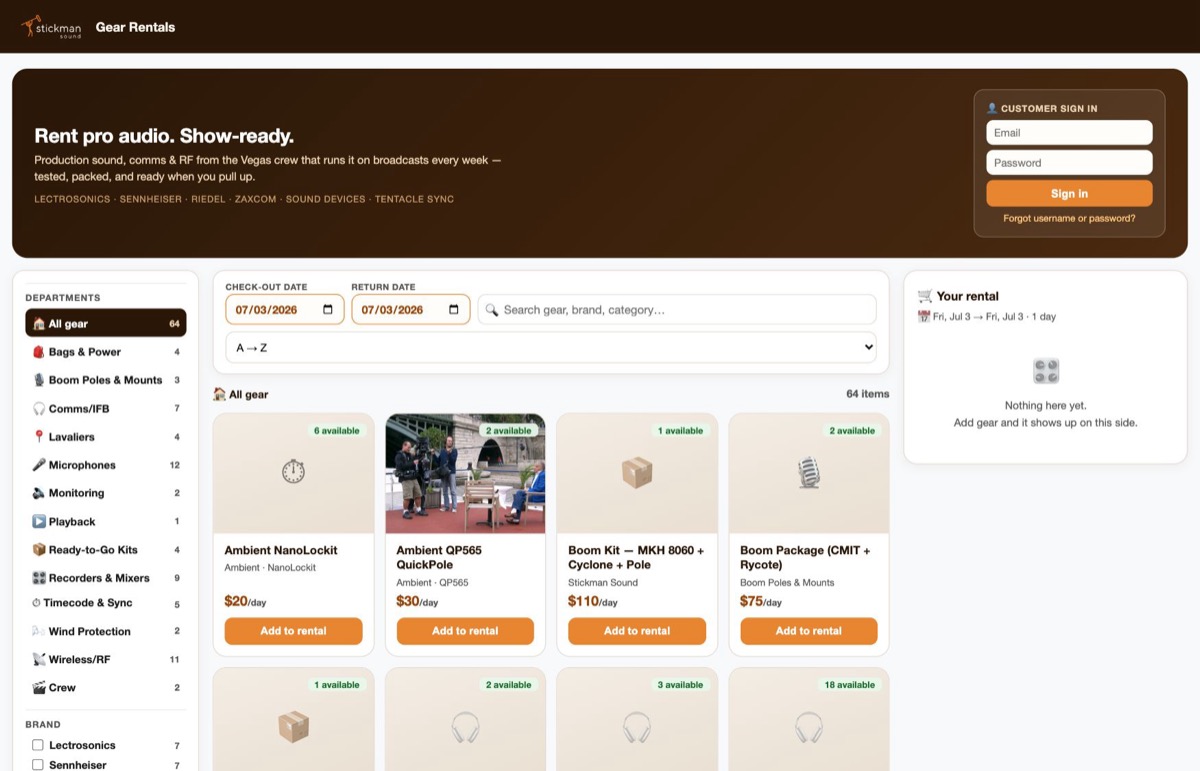Viewport: 1200px width, 771px height.
Task: Select the Crew department
Action: tap(106, 688)
